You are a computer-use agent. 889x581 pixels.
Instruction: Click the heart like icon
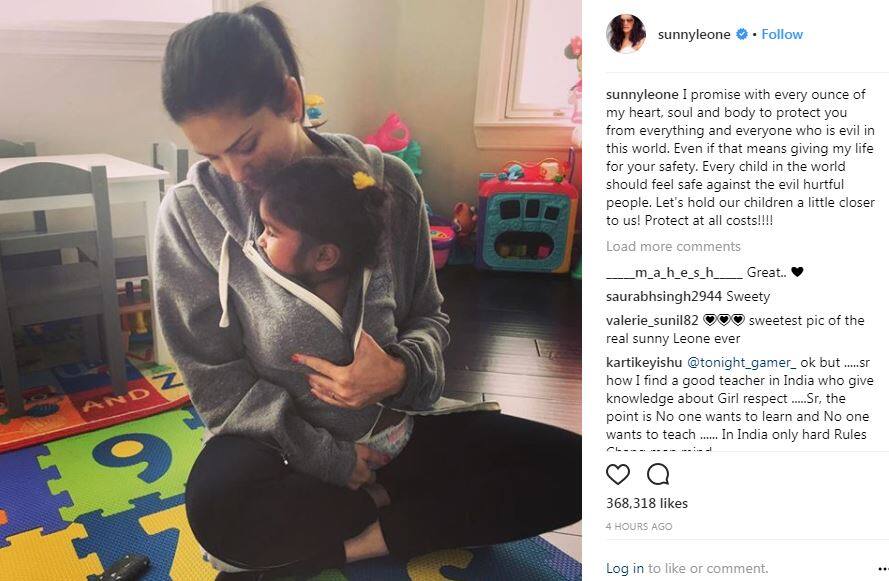(618, 474)
